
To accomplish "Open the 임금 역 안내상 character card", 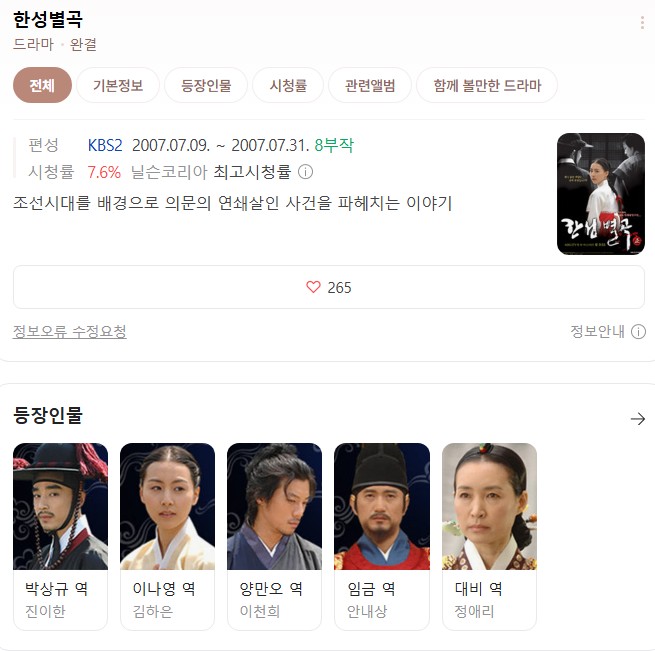I will [x=382, y=537].
